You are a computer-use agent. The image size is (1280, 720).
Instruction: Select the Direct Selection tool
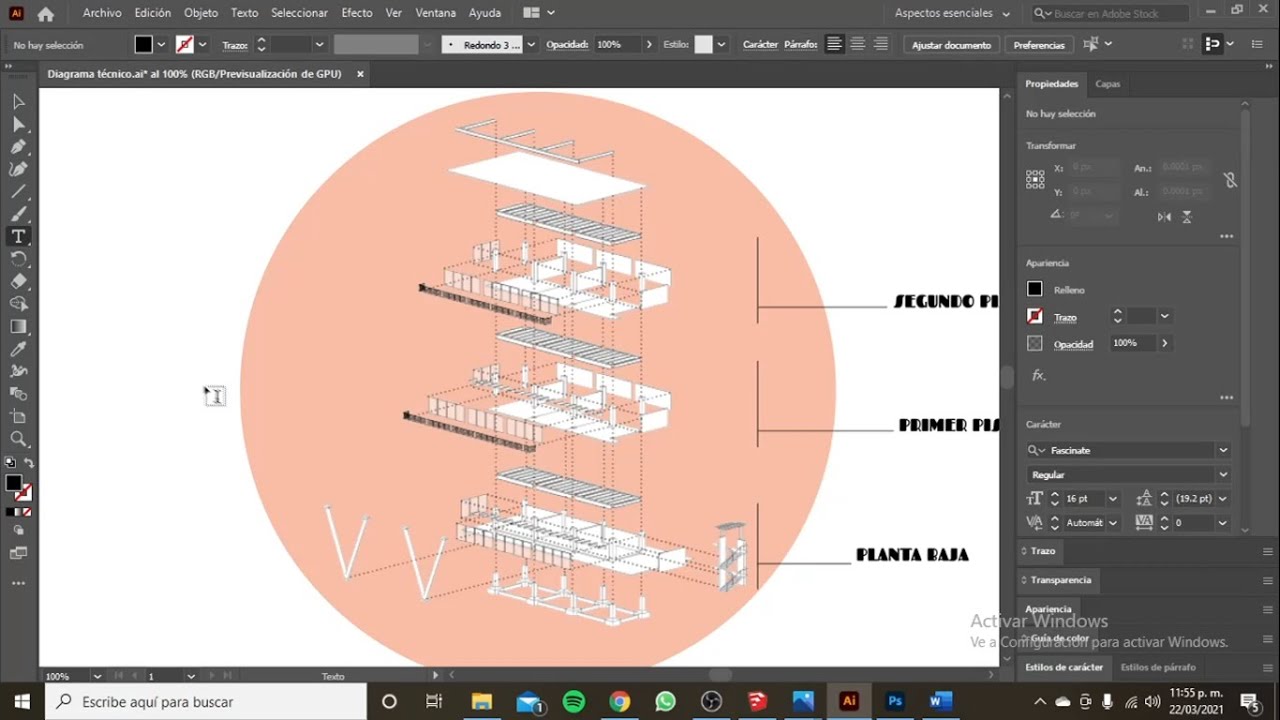pyautogui.click(x=18, y=124)
